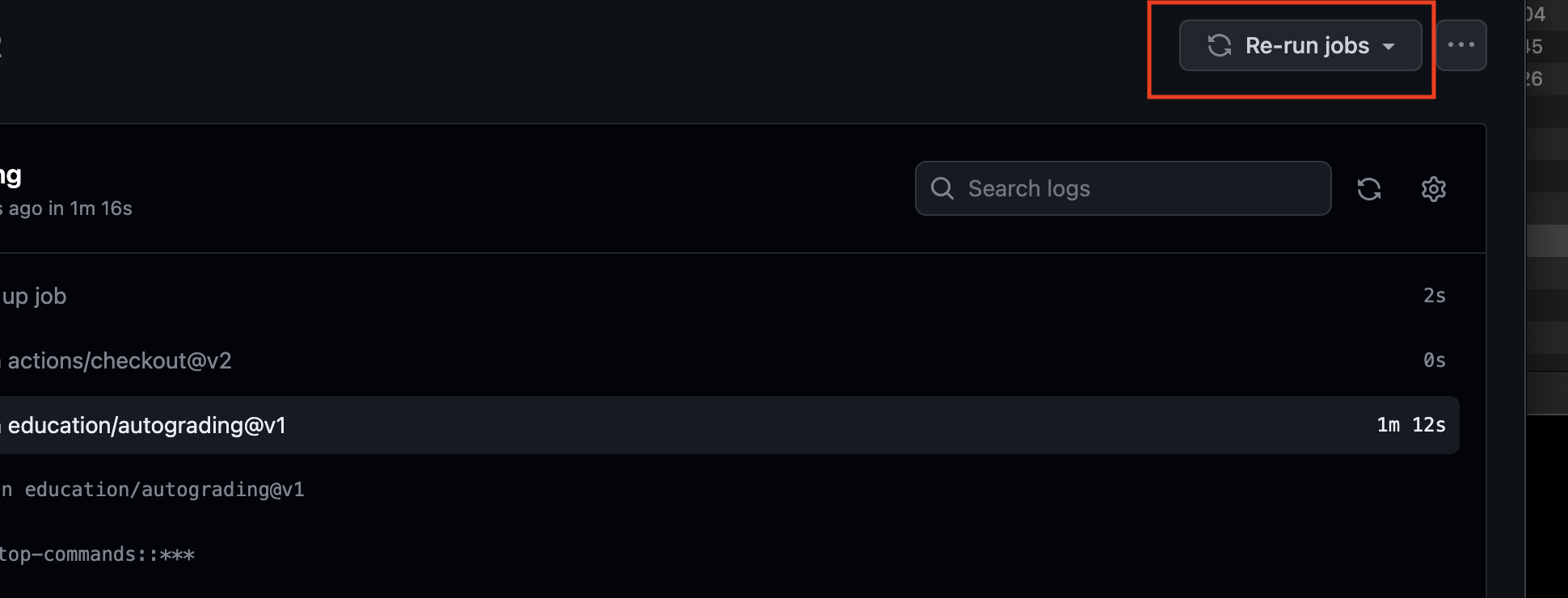Click the magnifier icon in Search logs

click(942, 188)
